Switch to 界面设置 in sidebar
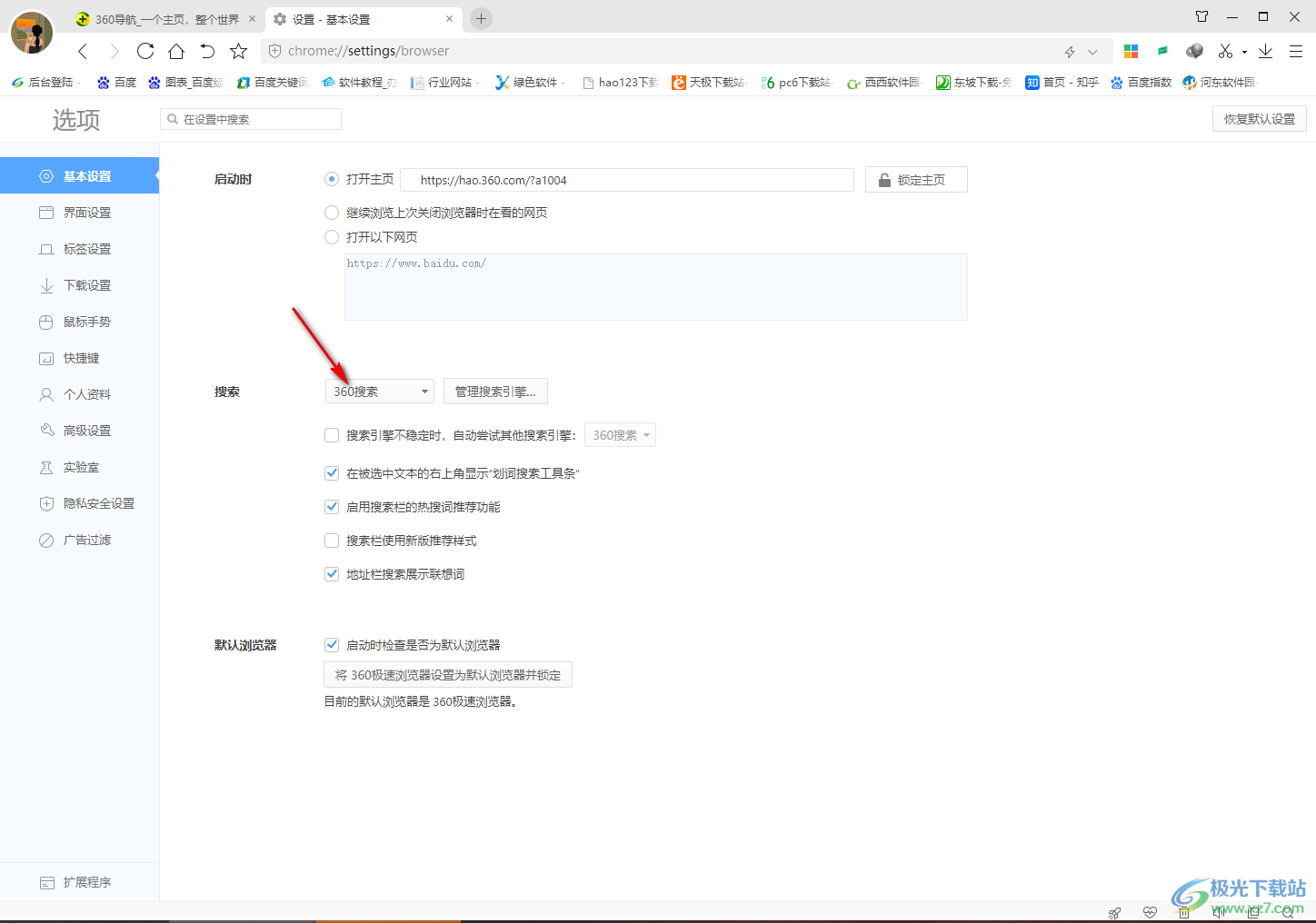1316x923 pixels. [x=79, y=213]
